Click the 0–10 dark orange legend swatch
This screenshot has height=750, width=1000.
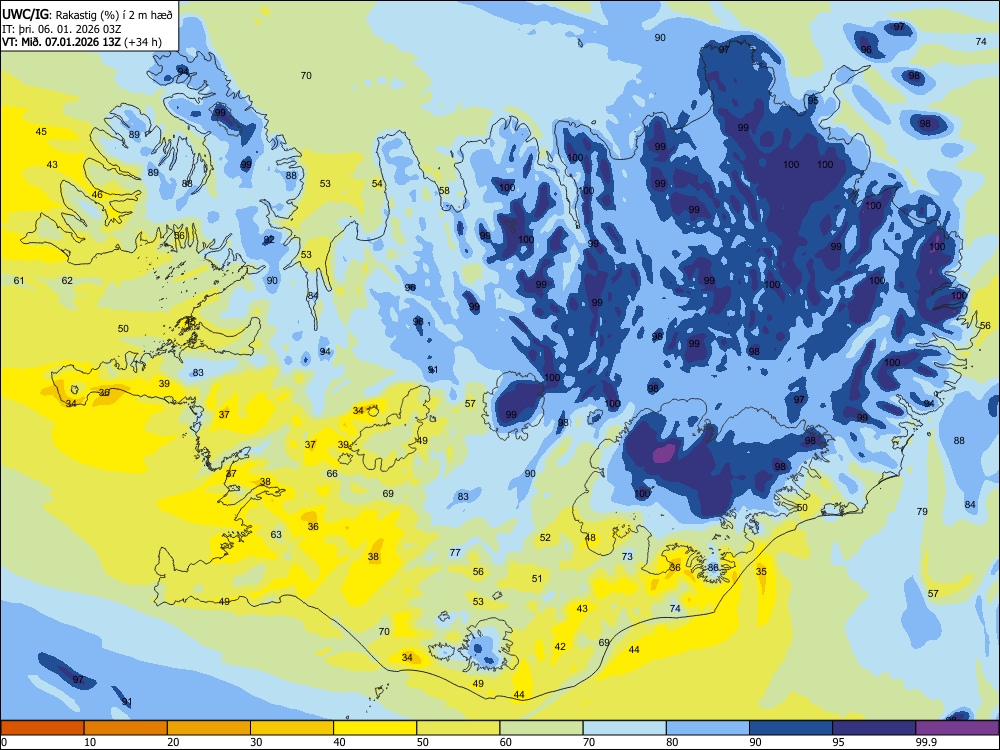(x=42, y=728)
